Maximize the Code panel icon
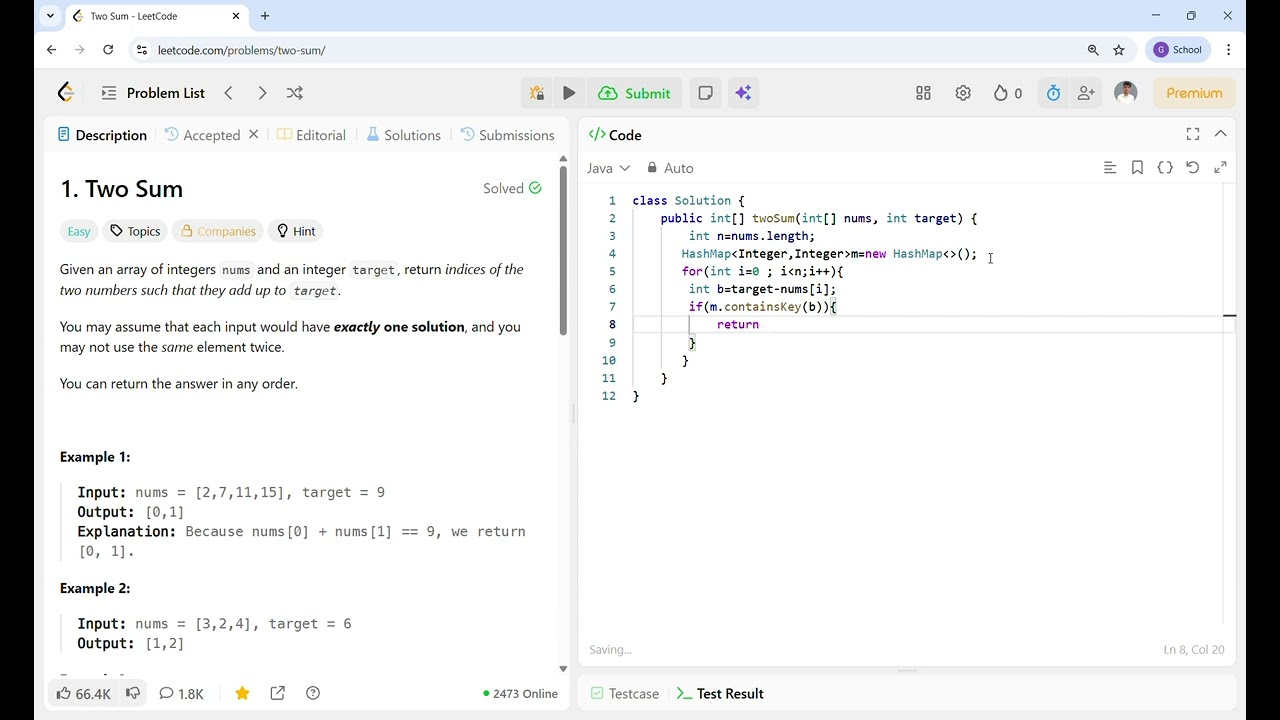This screenshot has height=720, width=1280. tap(1193, 134)
